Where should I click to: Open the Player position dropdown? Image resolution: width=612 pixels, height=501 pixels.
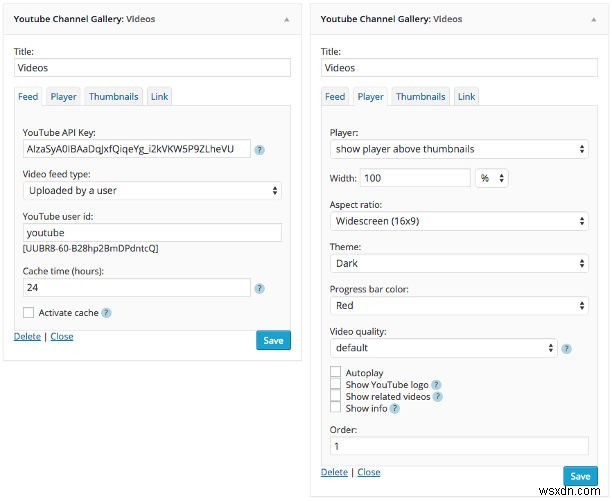459,149
